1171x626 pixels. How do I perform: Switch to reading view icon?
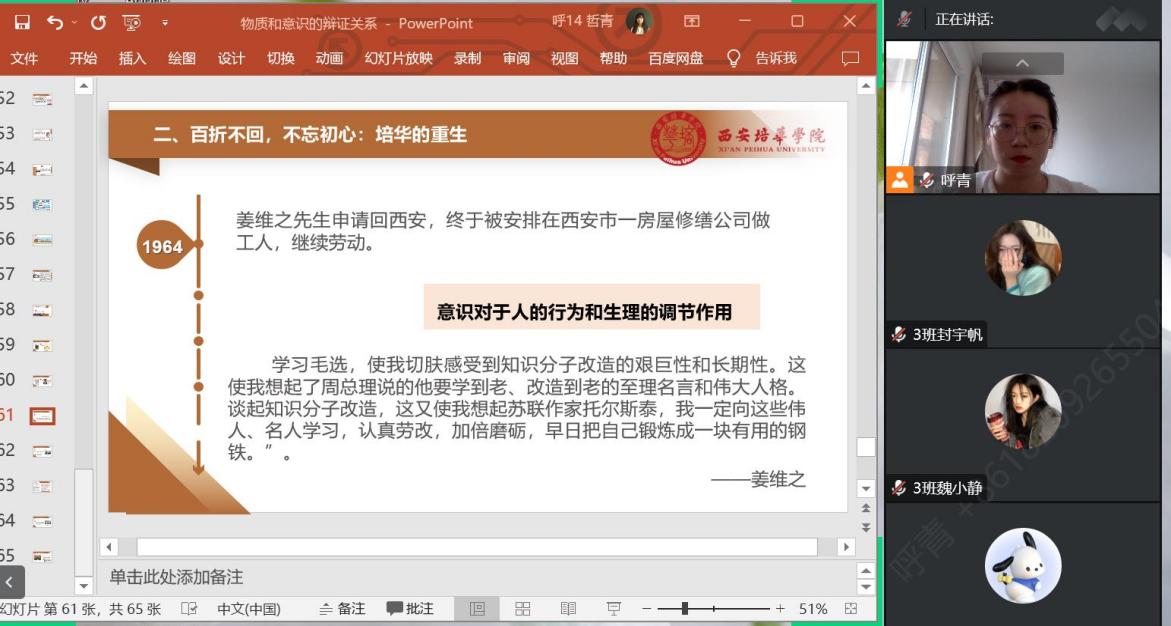[568, 609]
